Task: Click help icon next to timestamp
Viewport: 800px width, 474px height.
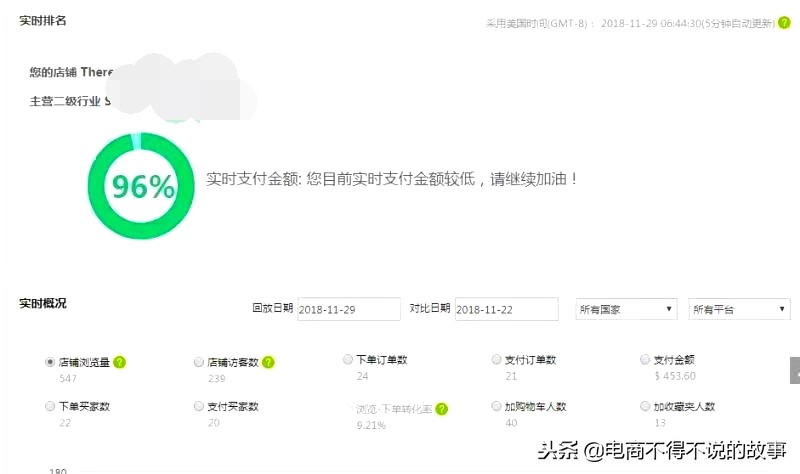Action: (784, 23)
